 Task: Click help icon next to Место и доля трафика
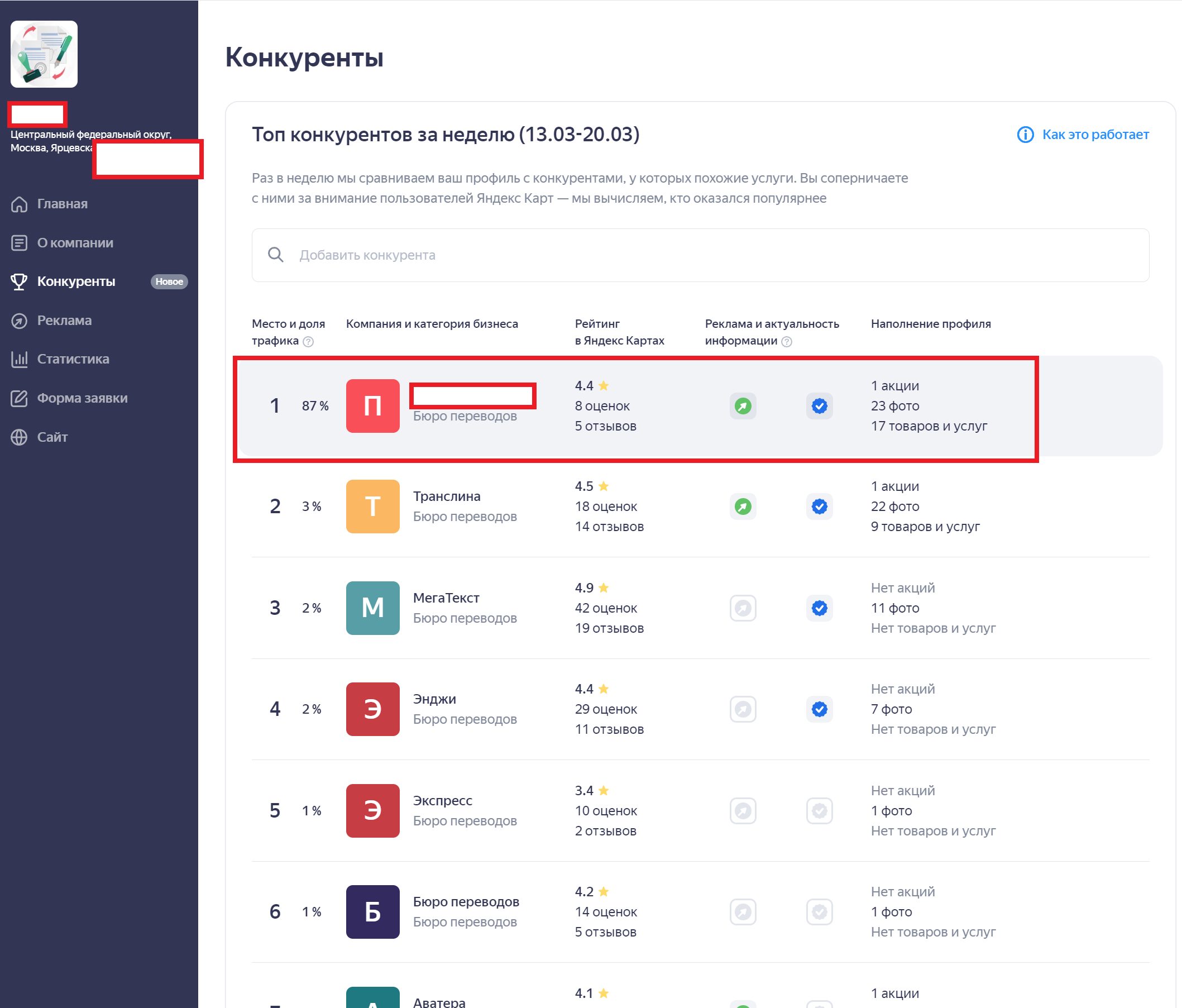308,341
